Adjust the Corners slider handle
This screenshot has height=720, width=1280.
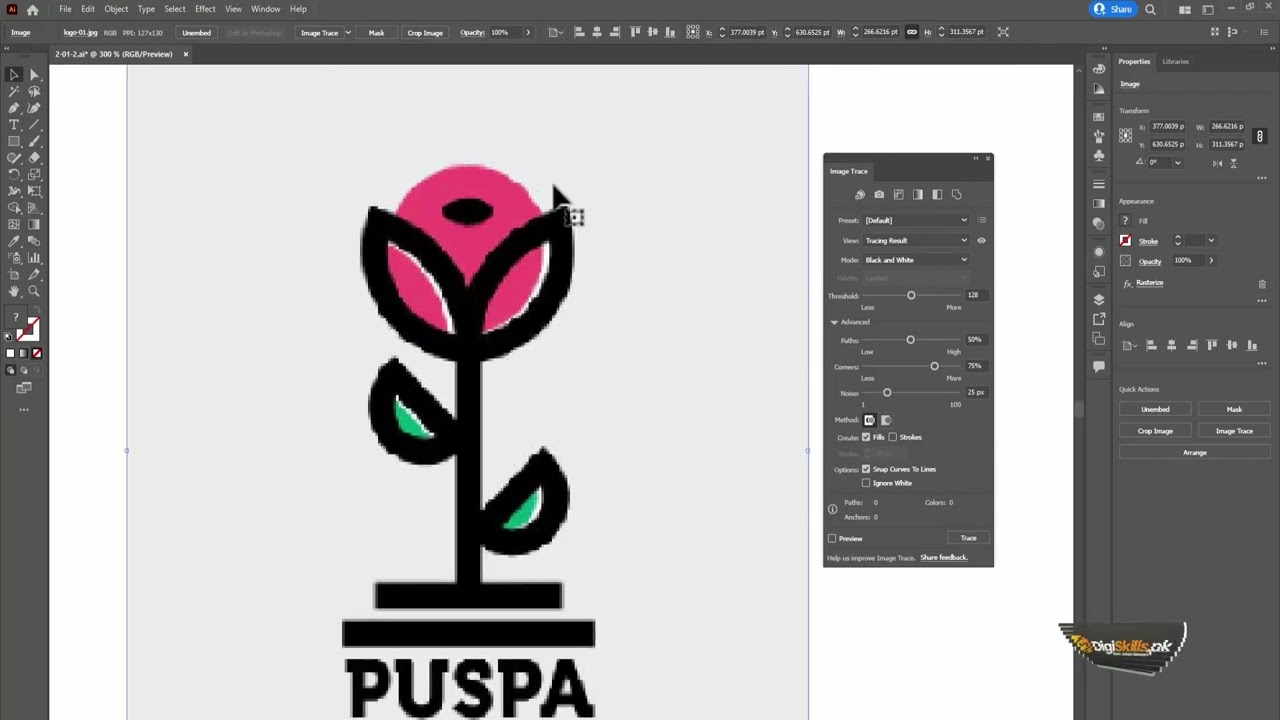coord(935,366)
